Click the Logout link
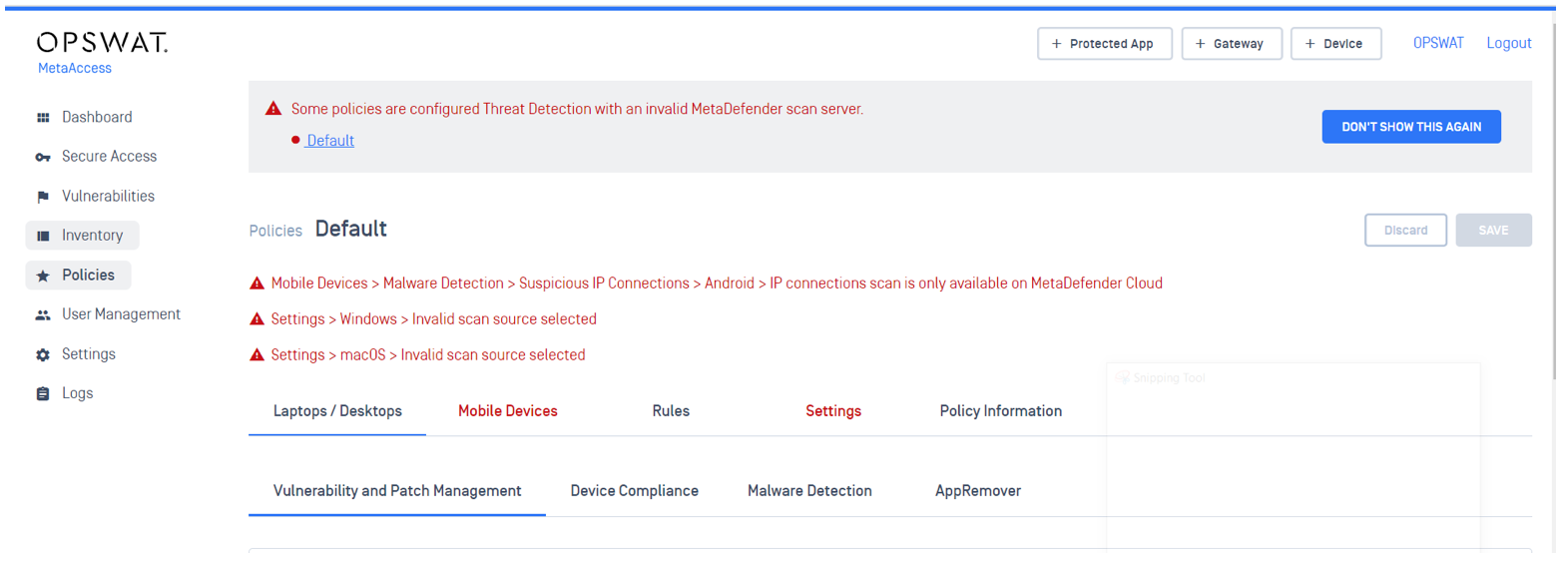 tap(1509, 43)
